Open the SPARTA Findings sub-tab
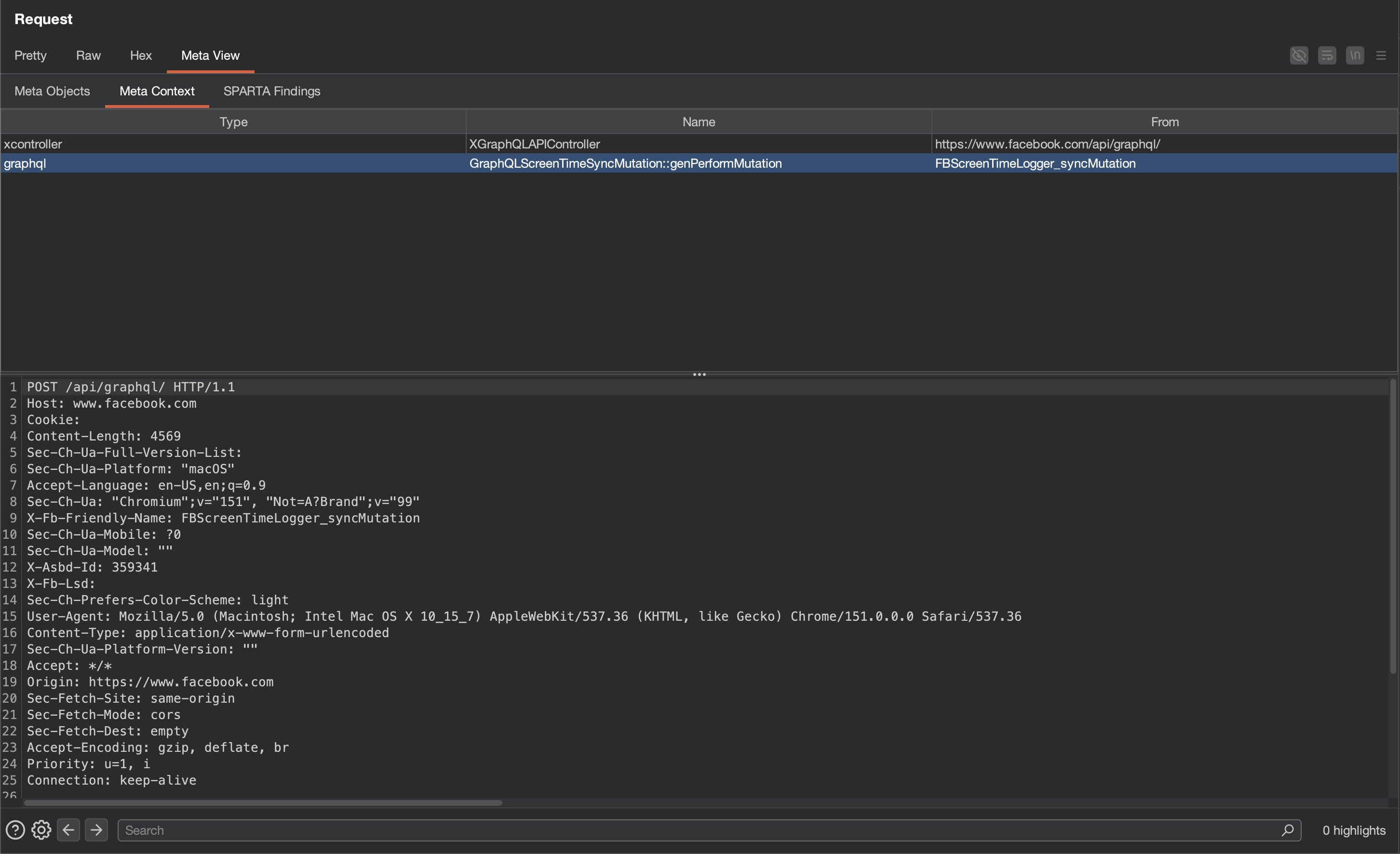Image resolution: width=1400 pixels, height=854 pixels. coord(271,91)
